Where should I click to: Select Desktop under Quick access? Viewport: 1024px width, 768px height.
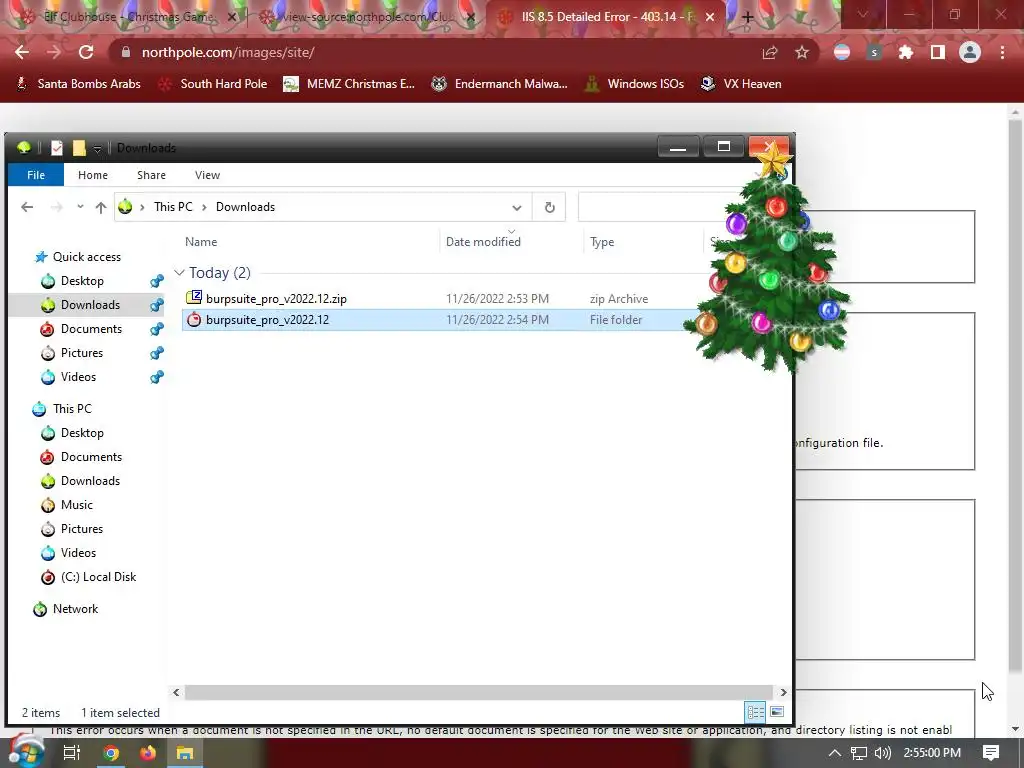82,281
